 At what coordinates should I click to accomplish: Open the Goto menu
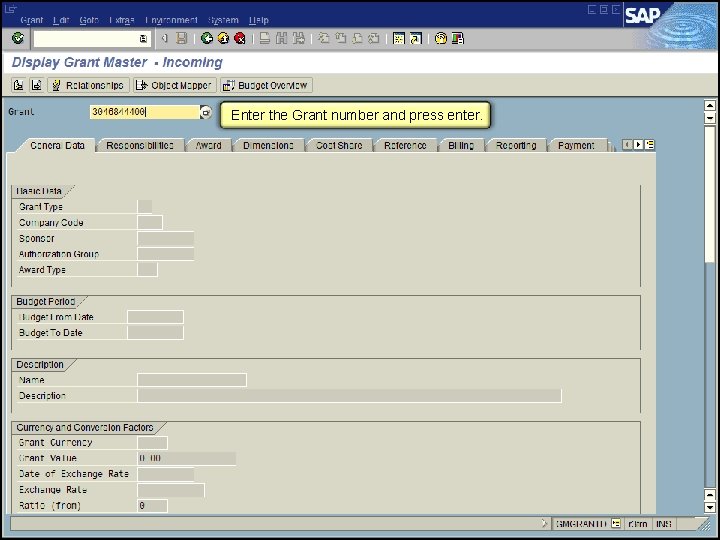click(89, 20)
